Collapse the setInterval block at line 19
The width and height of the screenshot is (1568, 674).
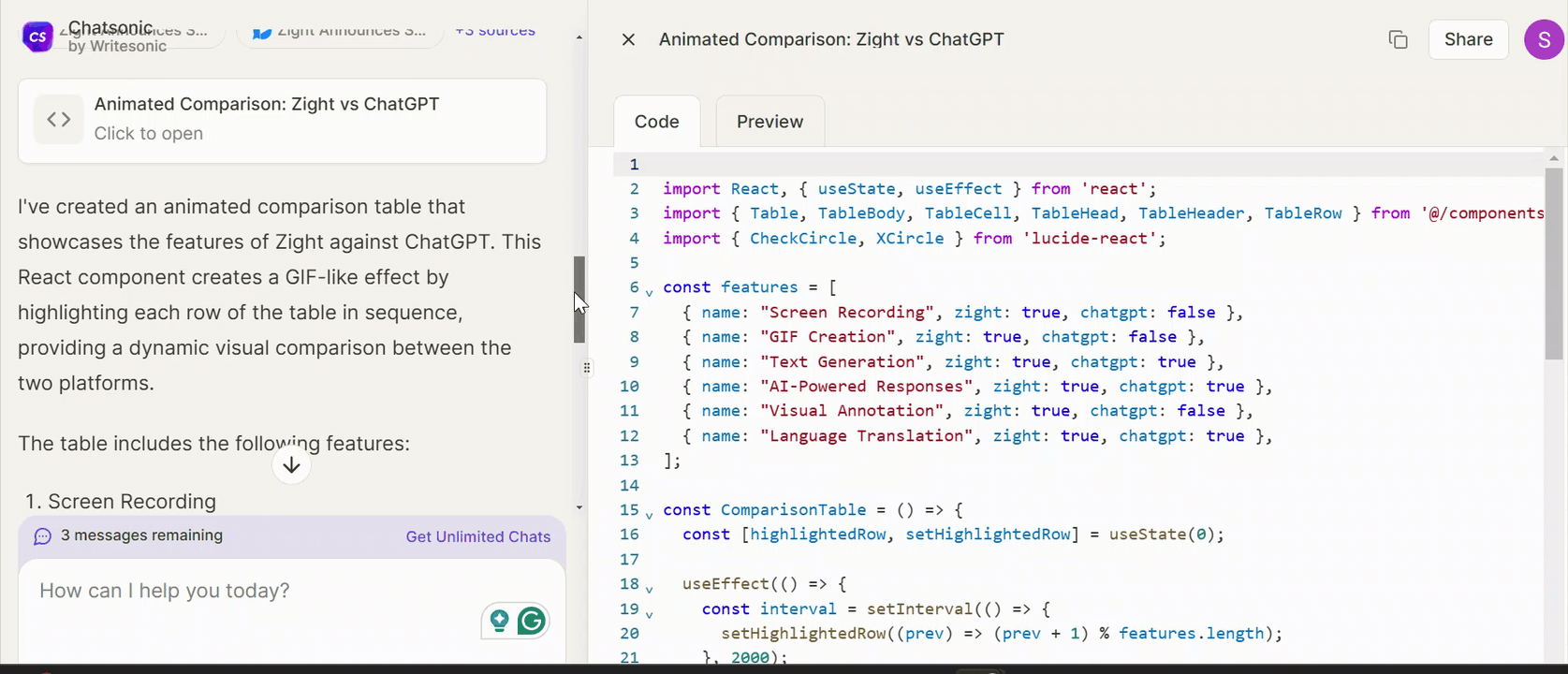(x=650, y=614)
